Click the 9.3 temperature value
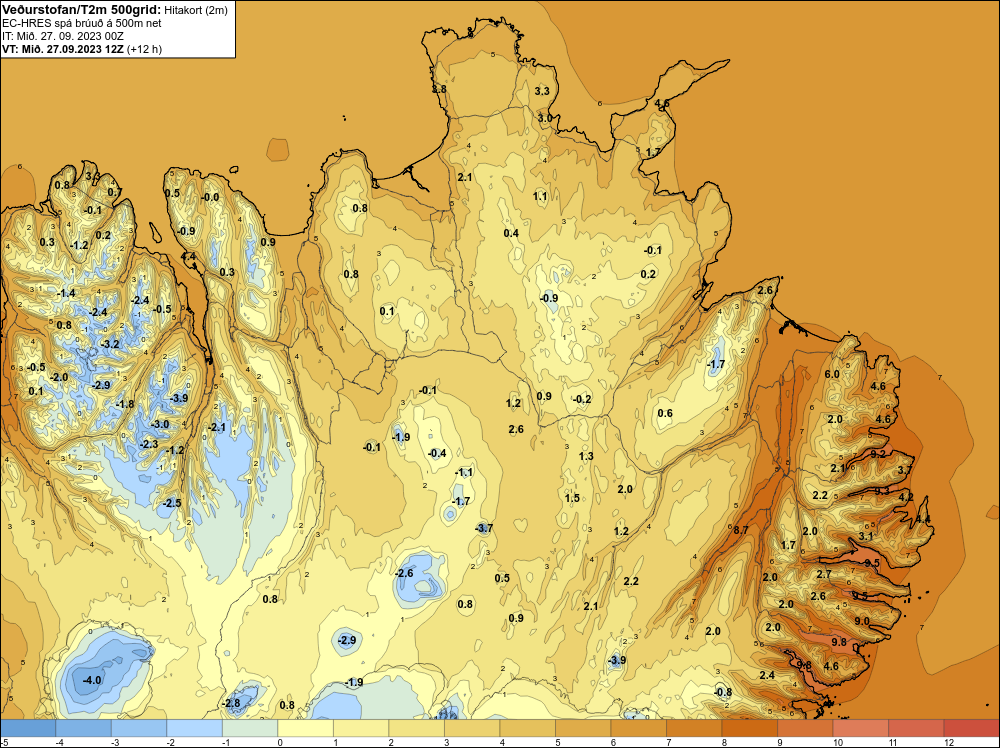Image resolution: width=1000 pixels, height=748 pixels. tap(882, 491)
